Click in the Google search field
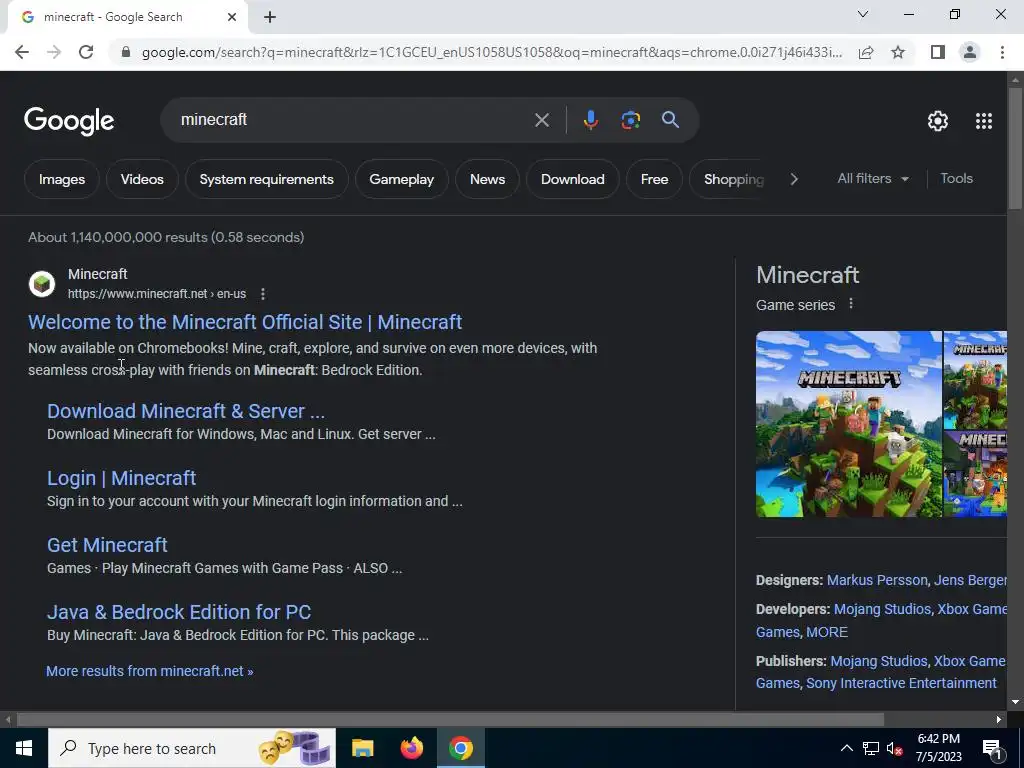The image size is (1024, 768). 353,120
